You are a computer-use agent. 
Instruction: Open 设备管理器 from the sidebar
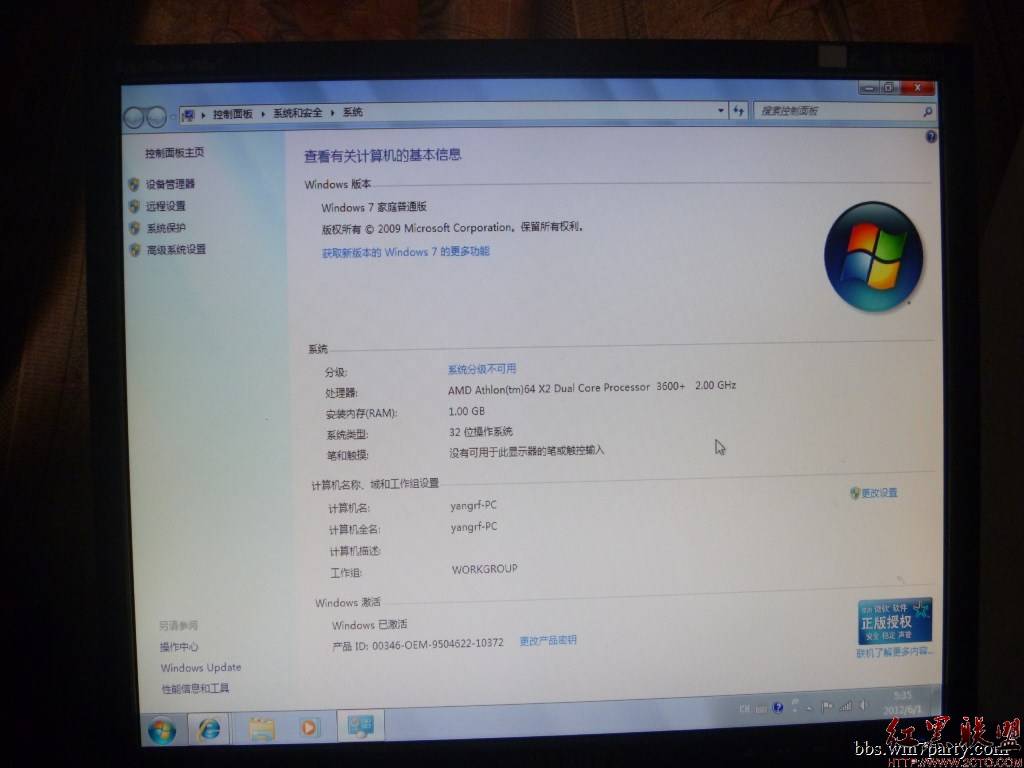point(170,184)
